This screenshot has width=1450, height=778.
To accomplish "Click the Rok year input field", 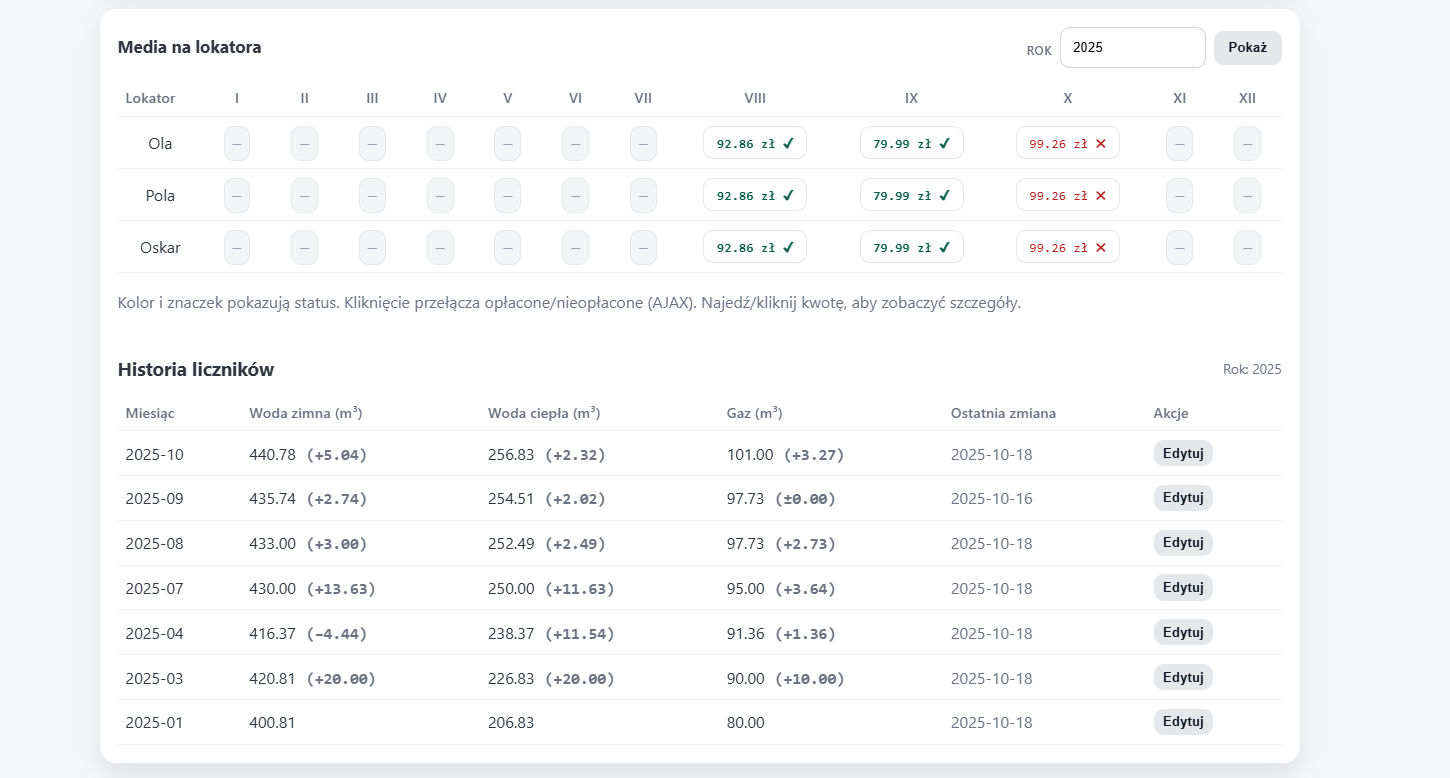I will (1132, 47).
